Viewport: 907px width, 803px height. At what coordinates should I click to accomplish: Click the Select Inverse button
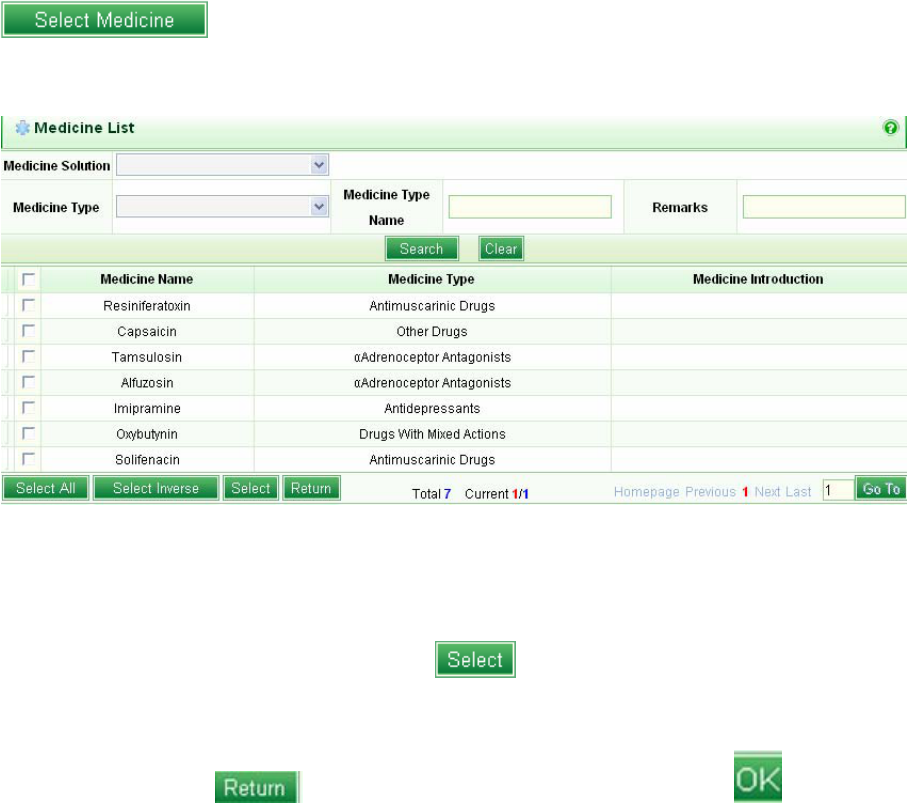156,488
